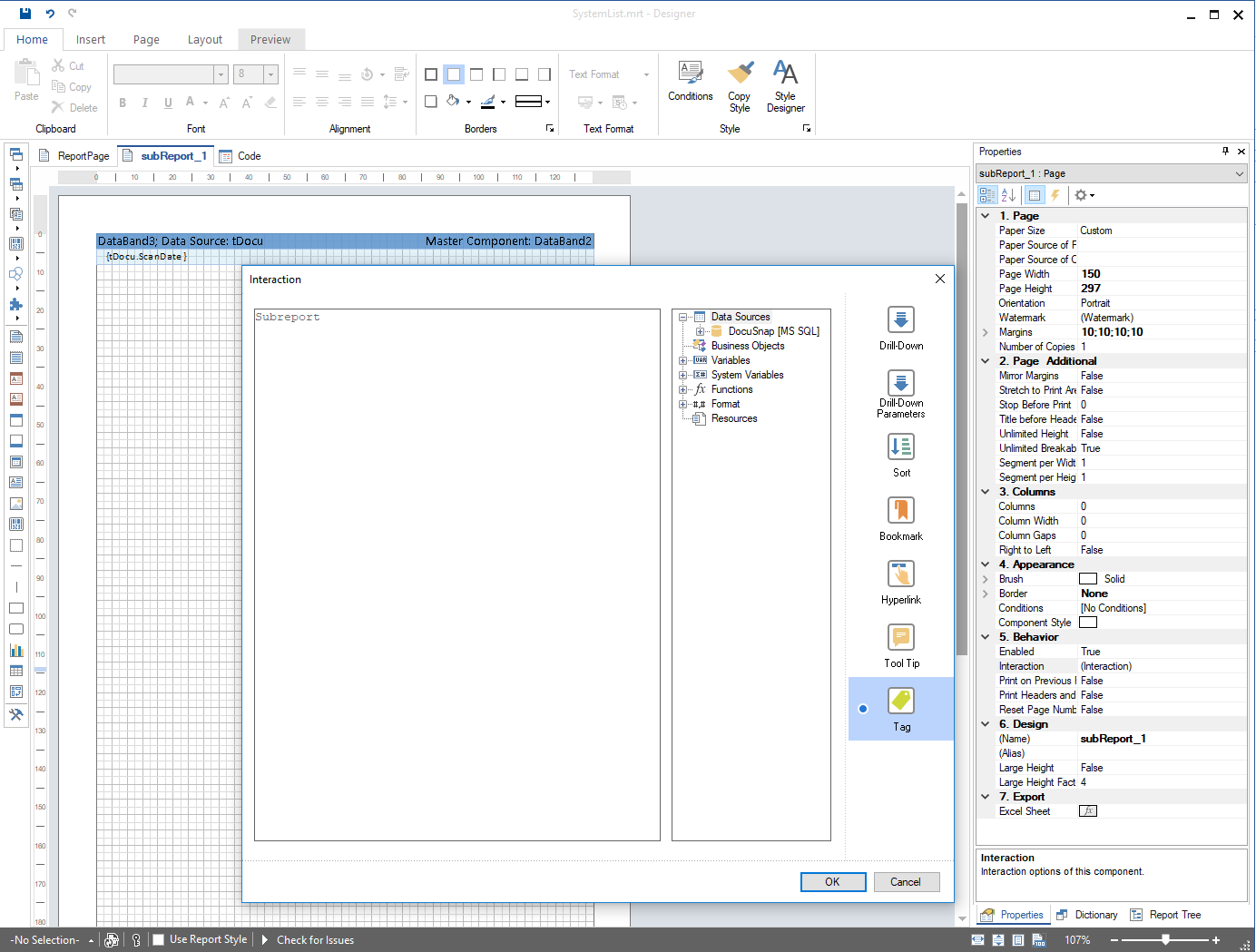Image resolution: width=1256 pixels, height=952 pixels.
Task: Expand the Variables tree node
Action: (683, 360)
